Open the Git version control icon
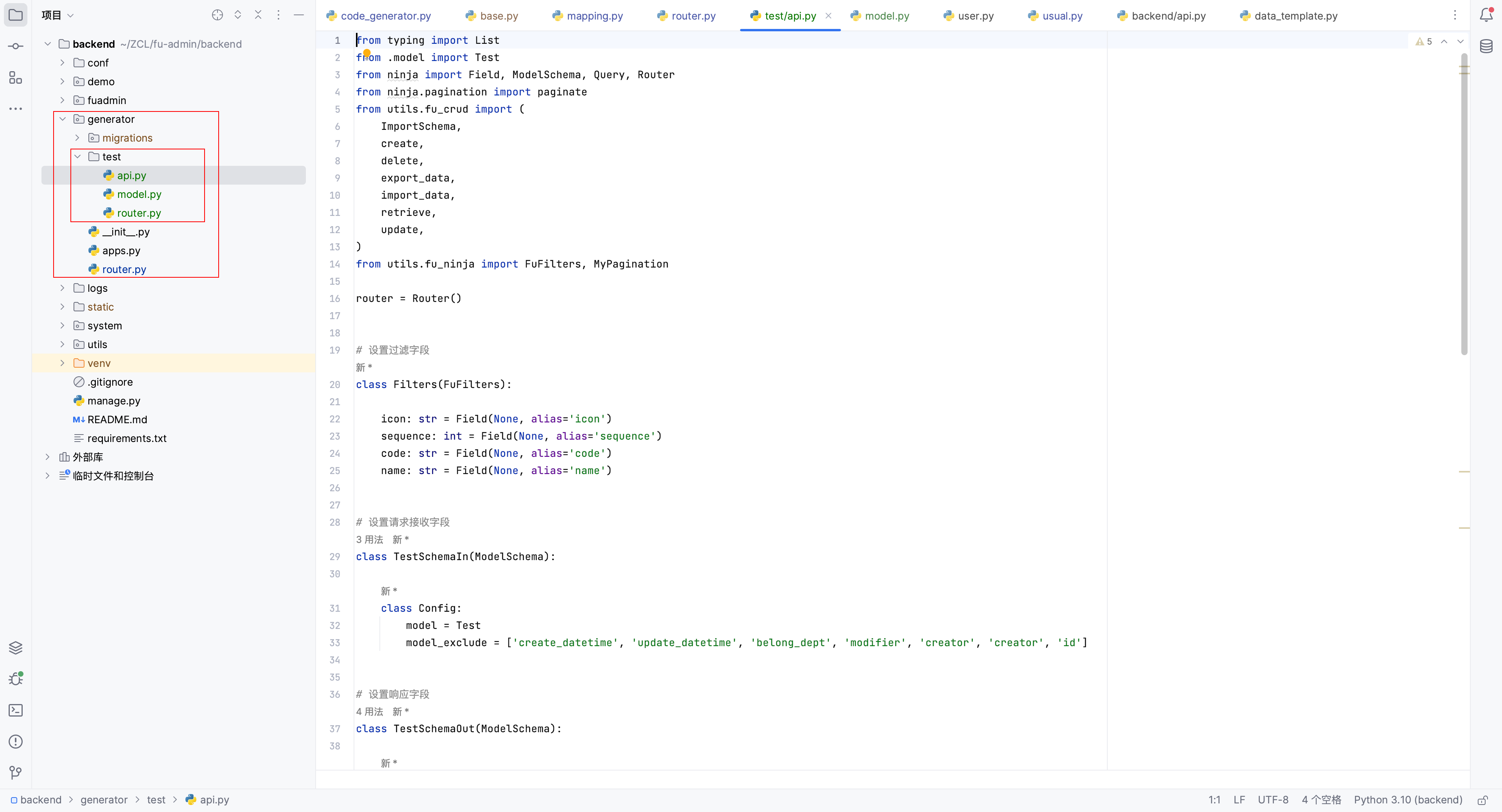The width and height of the screenshot is (1502, 812). [x=16, y=772]
